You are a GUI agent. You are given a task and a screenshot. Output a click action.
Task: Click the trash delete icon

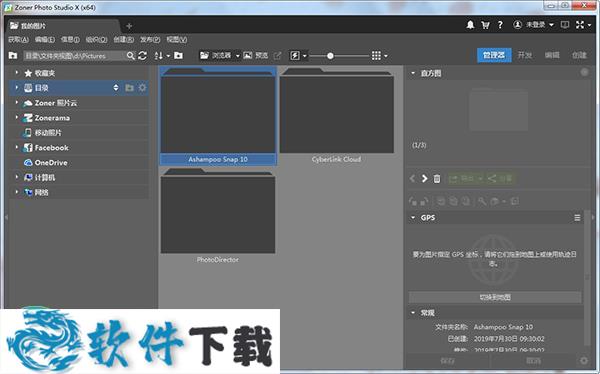(x=437, y=178)
